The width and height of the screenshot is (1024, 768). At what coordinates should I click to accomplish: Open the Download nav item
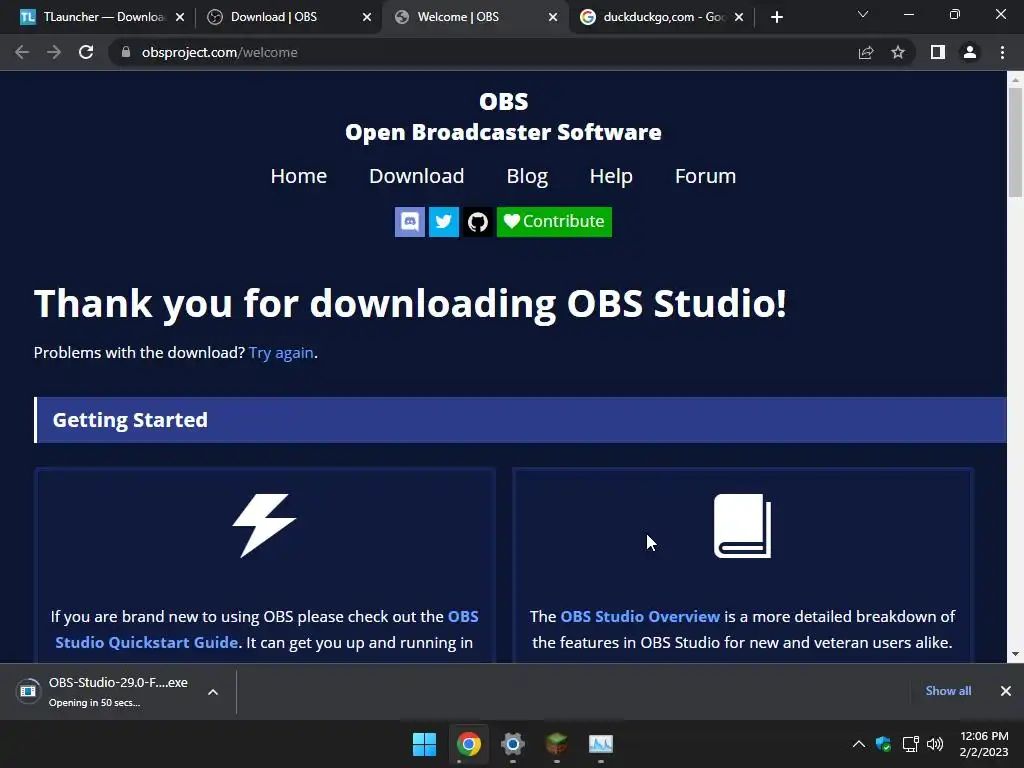tap(417, 176)
